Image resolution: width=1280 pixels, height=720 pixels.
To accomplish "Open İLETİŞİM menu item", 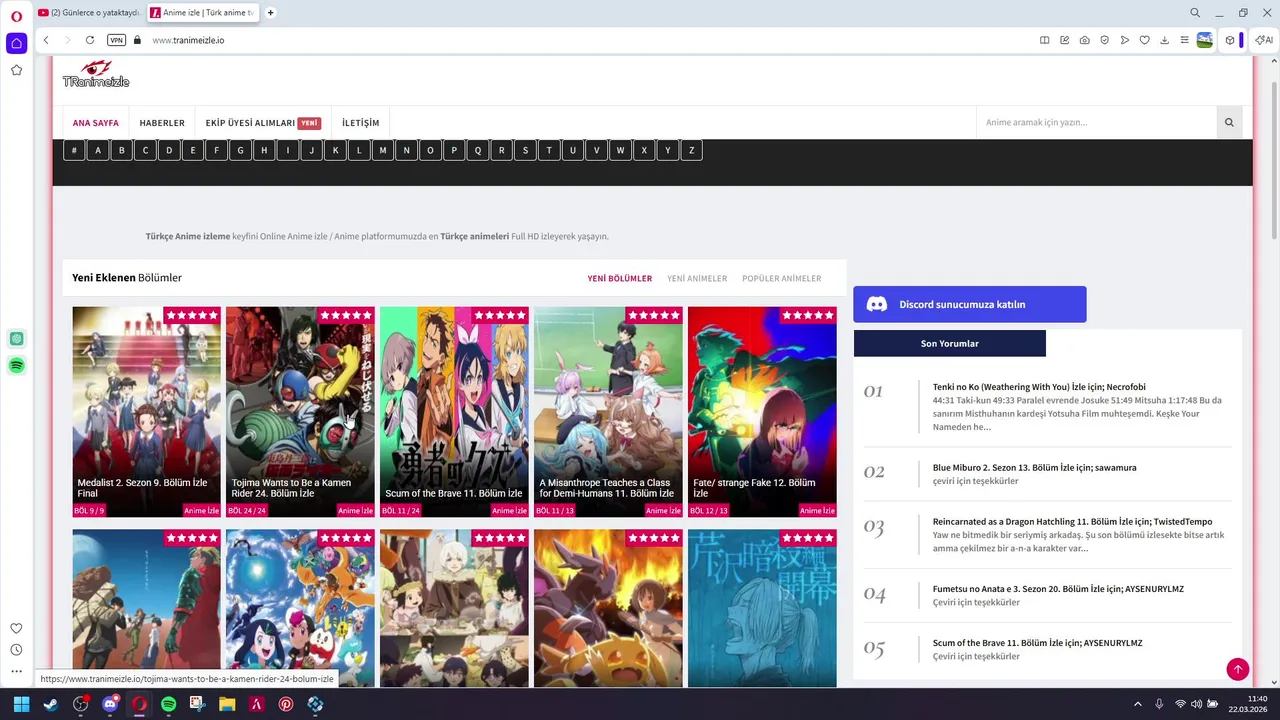I will click(360, 123).
